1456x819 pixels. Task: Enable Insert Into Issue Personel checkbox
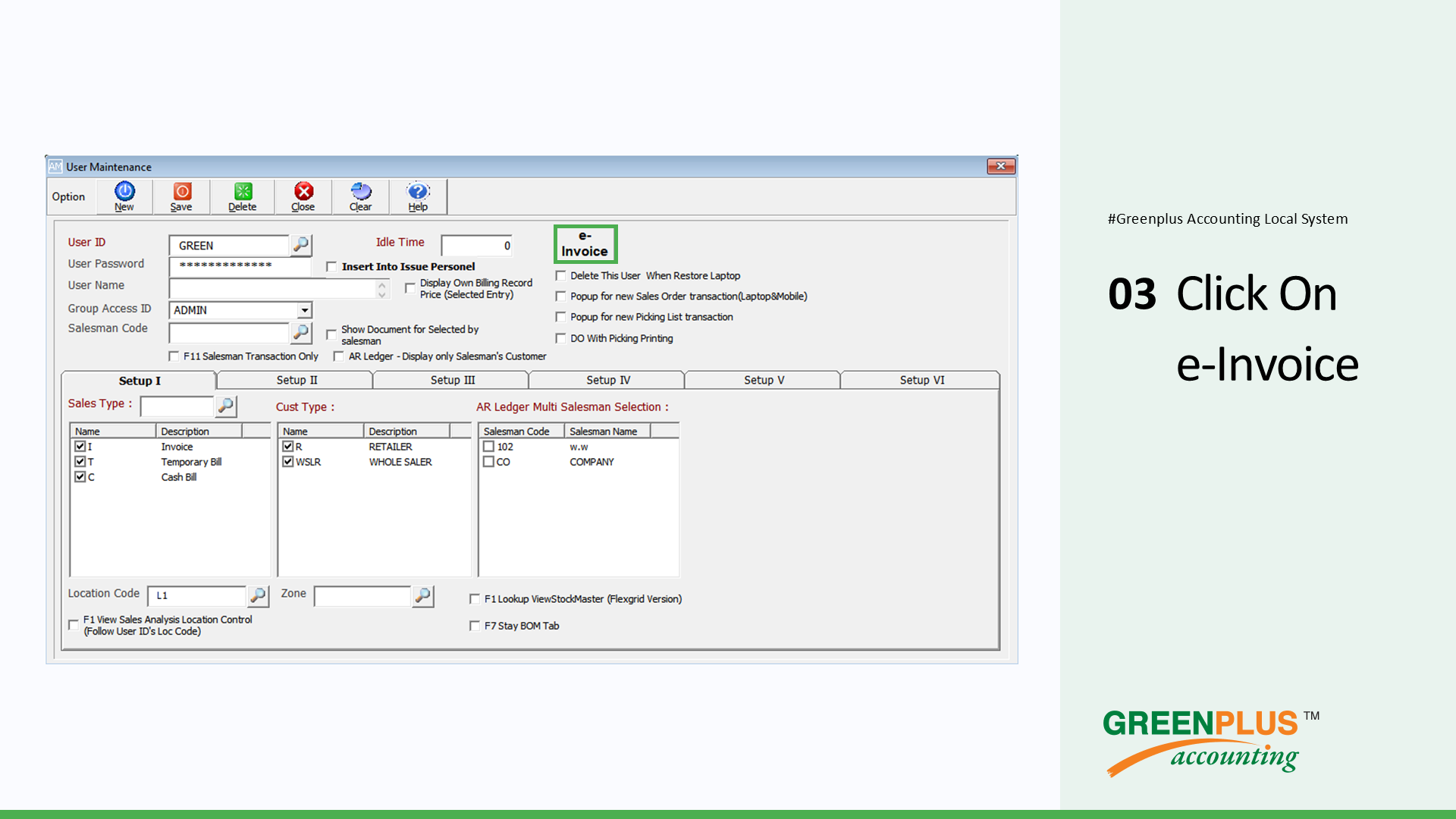[331, 267]
